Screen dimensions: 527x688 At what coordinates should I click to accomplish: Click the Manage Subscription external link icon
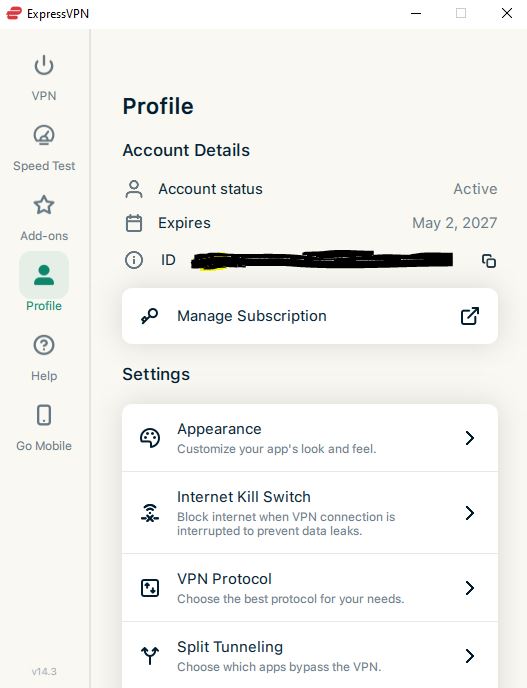[470, 316]
